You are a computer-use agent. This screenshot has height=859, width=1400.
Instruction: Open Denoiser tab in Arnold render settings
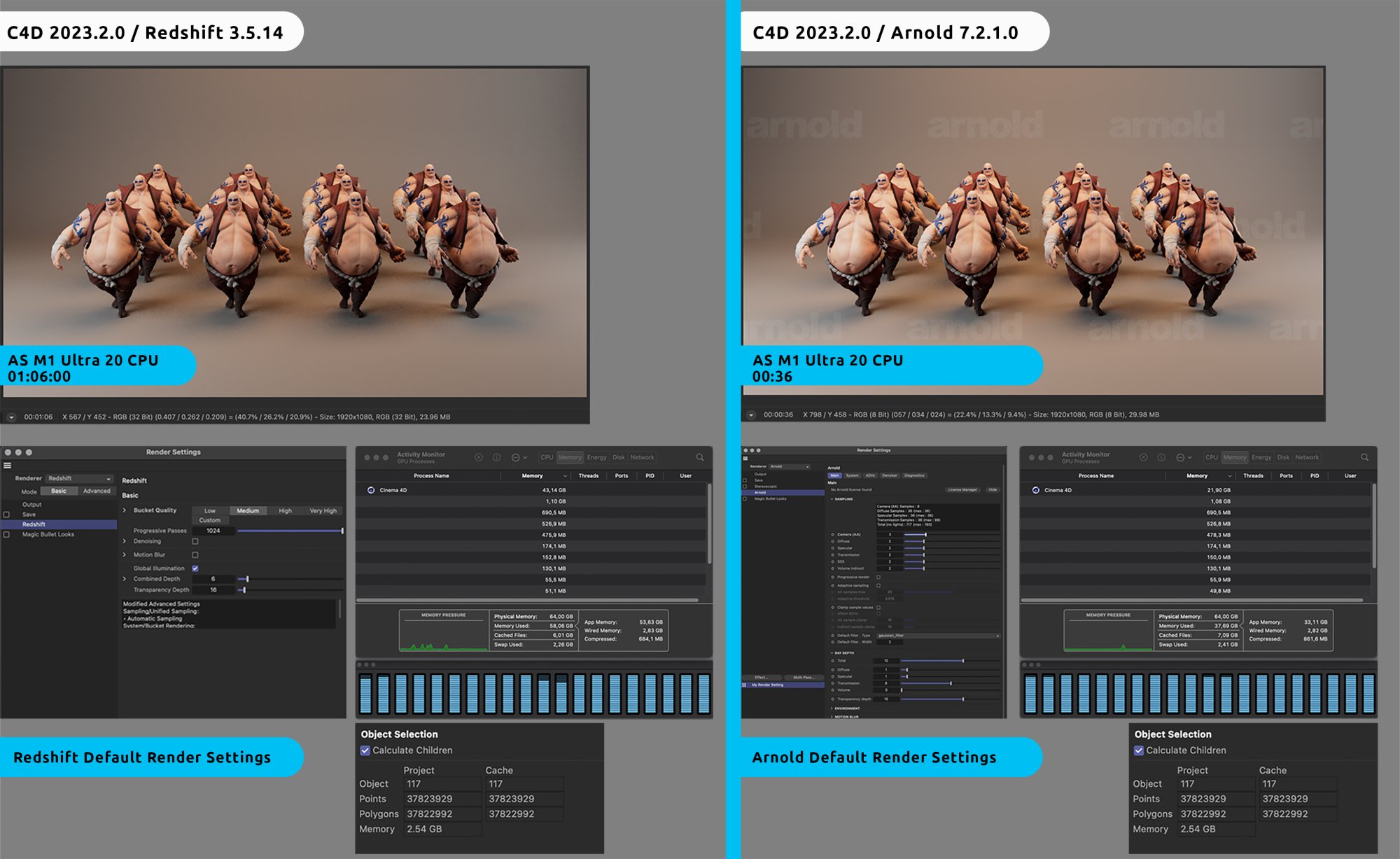click(x=890, y=475)
